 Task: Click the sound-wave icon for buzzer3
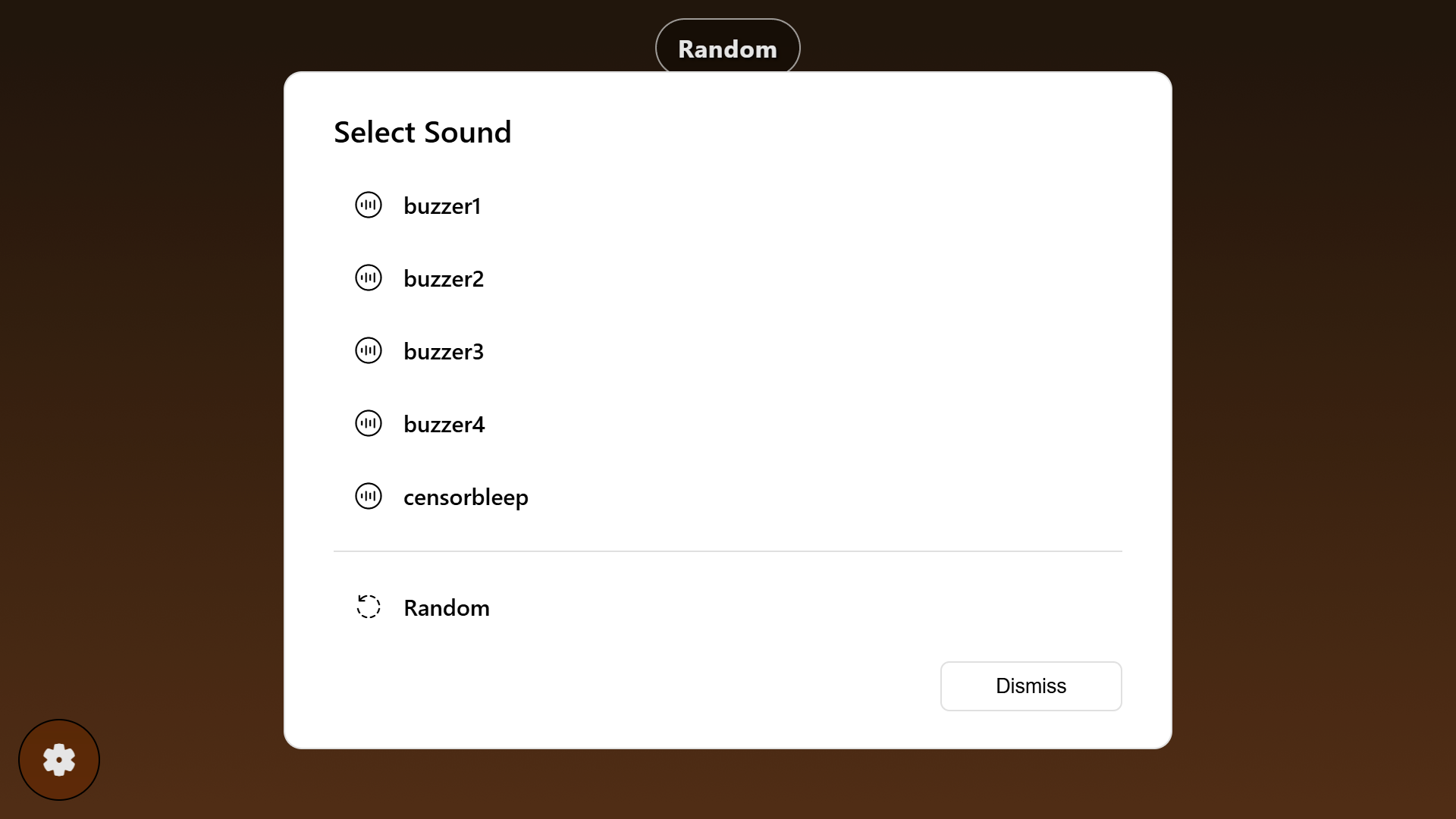[369, 350]
